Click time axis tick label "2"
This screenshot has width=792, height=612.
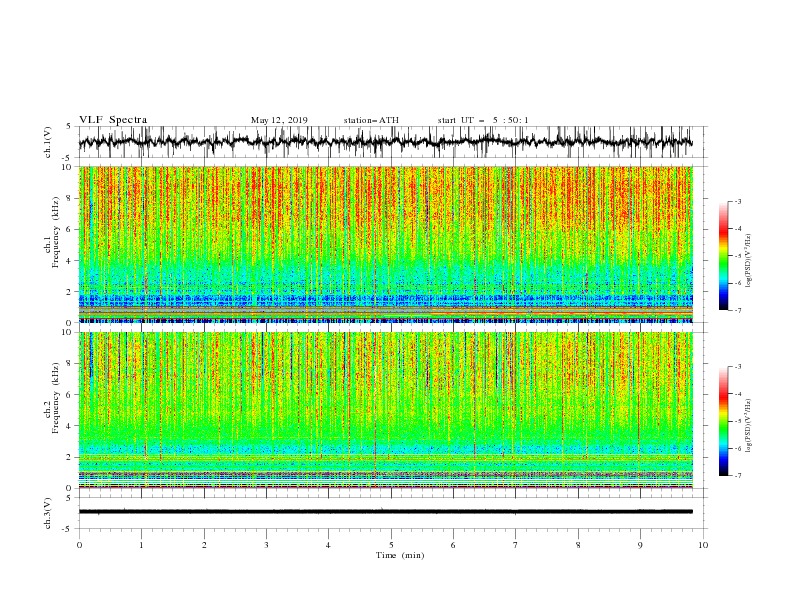coord(204,545)
